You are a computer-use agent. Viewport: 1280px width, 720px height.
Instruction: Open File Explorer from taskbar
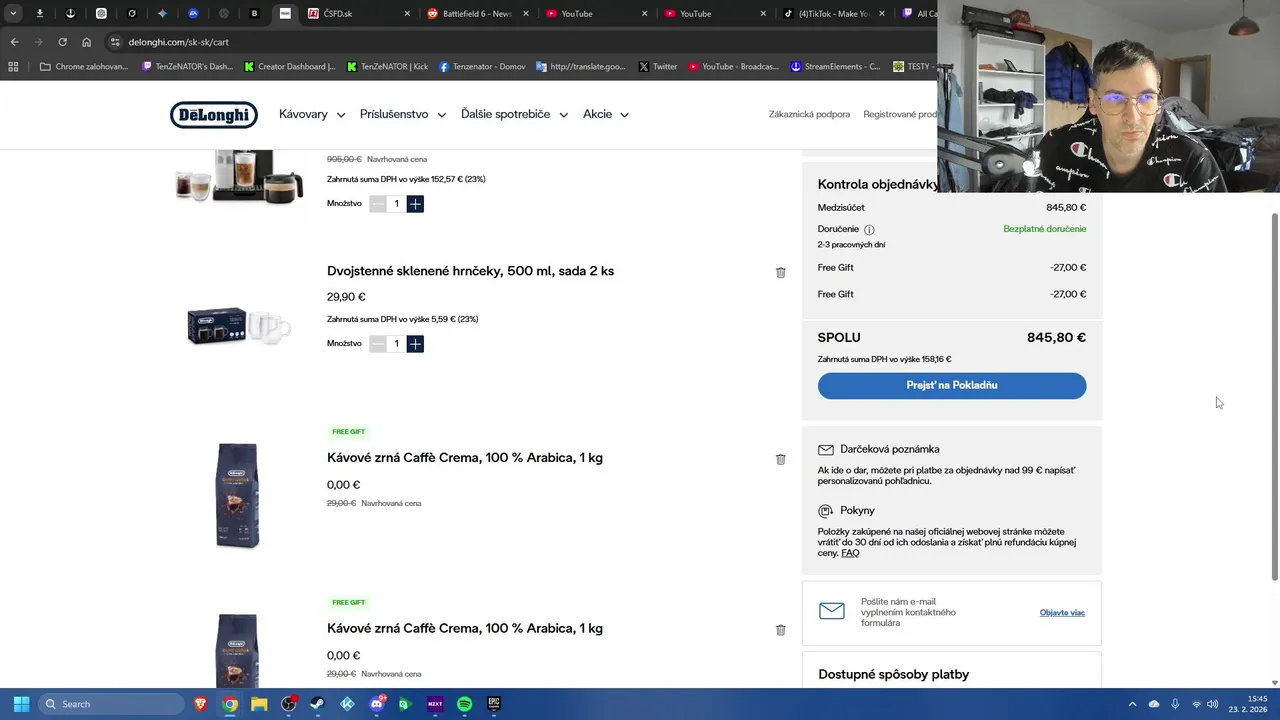tap(259, 704)
